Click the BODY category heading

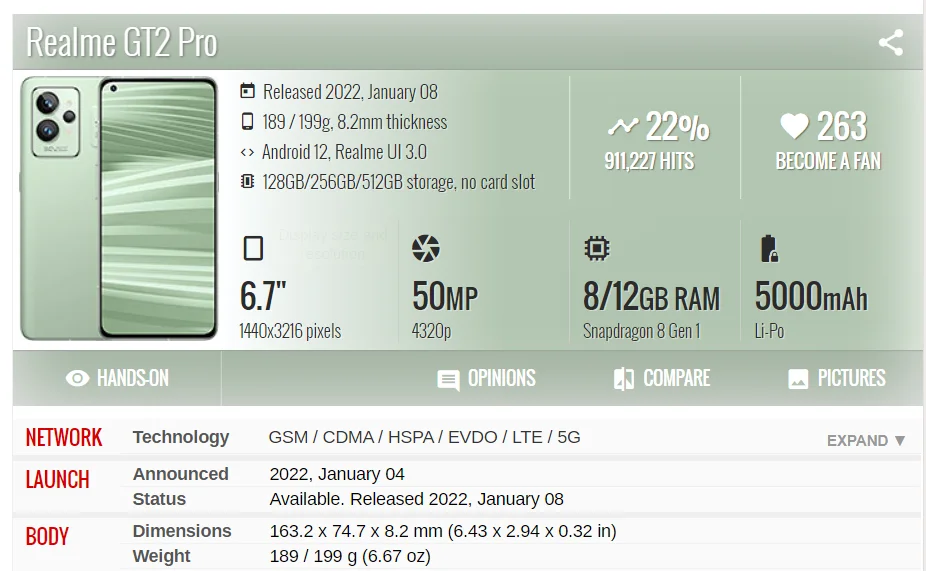click(x=47, y=536)
